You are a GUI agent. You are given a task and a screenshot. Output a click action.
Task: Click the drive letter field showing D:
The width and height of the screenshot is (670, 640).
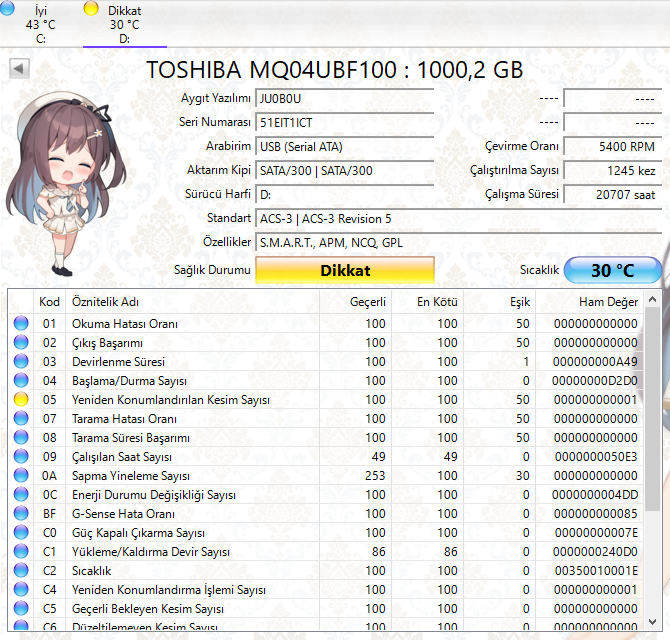tap(345, 194)
